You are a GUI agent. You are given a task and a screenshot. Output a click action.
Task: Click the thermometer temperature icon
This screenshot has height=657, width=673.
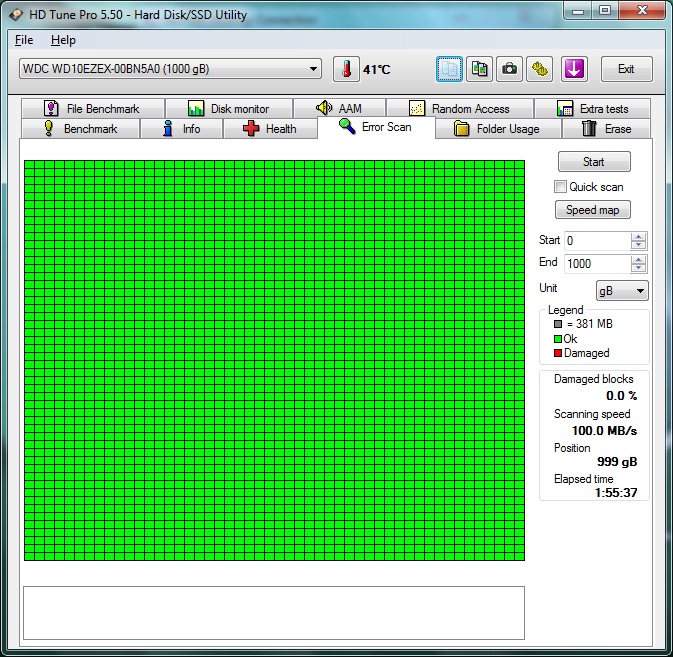[346, 69]
